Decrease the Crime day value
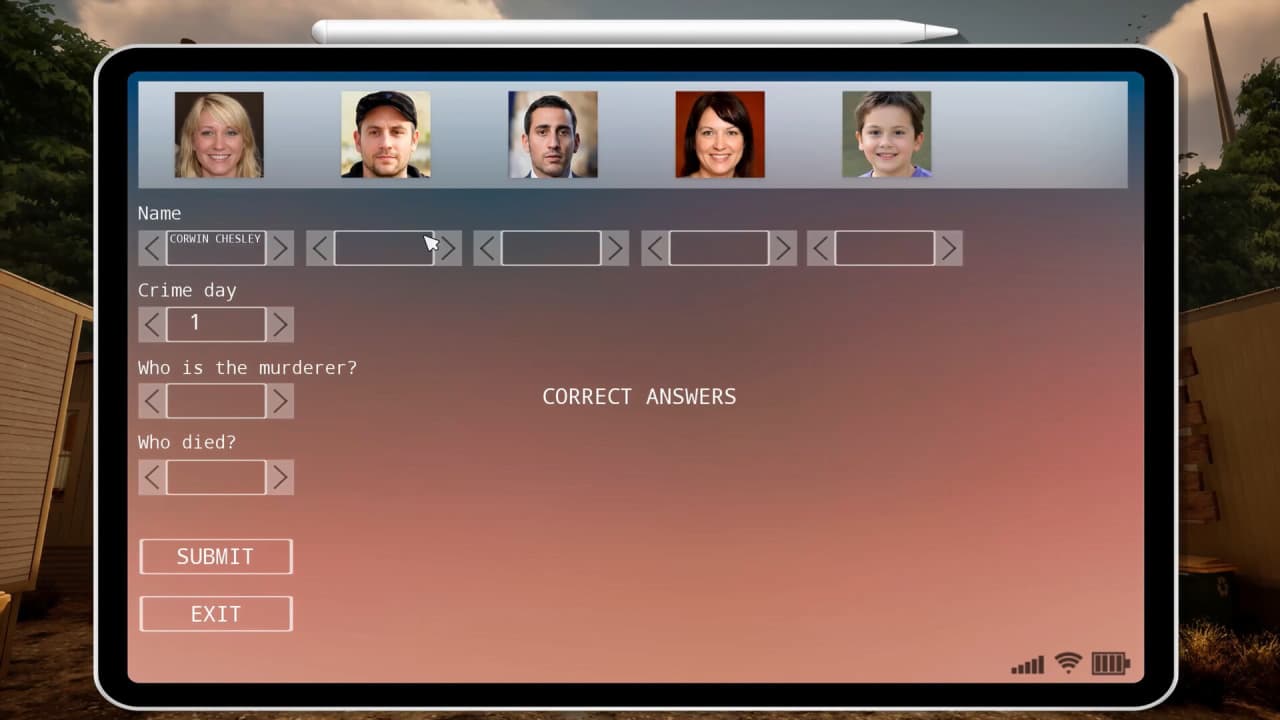This screenshot has height=720, width=1280. [x=151, y=323]
